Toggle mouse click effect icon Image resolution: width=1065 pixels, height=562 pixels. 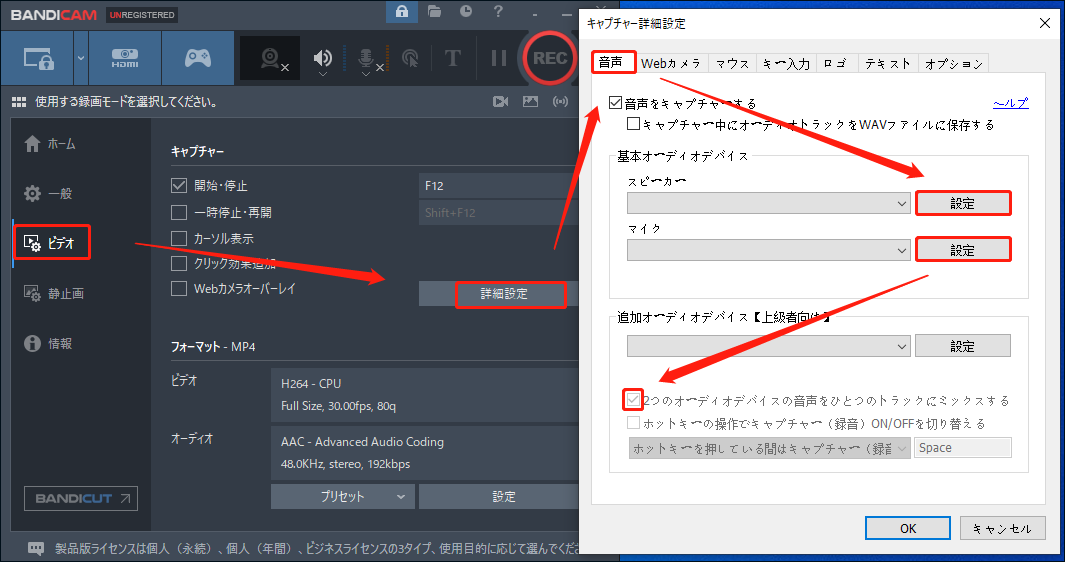coord(410,59)
